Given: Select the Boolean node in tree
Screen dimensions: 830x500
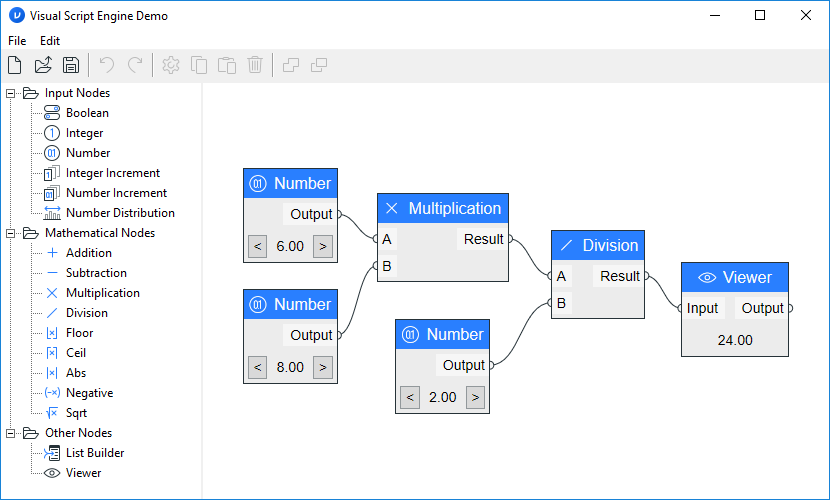Looking at the screenshot, I should (x=87, y=113).
